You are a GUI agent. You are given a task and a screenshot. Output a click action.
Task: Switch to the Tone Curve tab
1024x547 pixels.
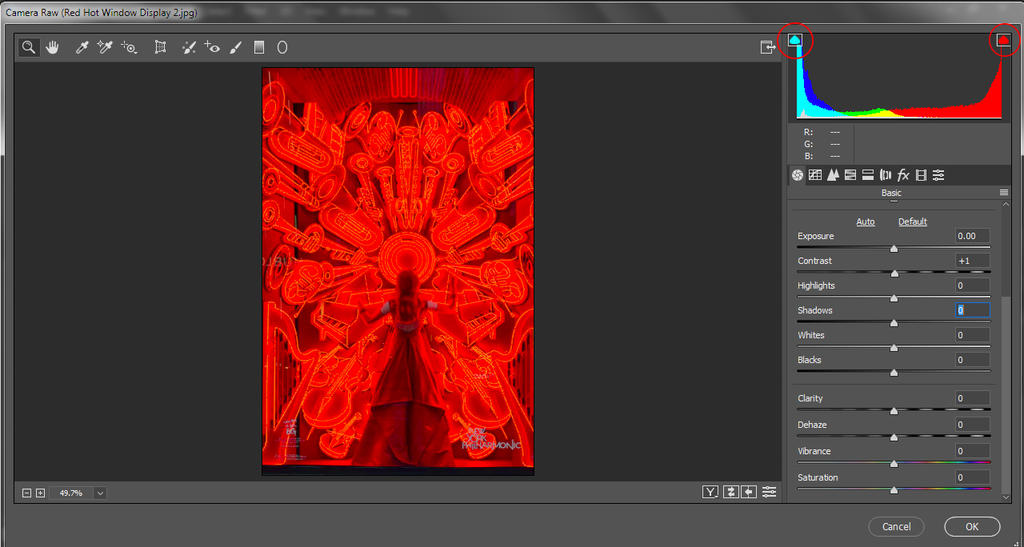[815, 175]
